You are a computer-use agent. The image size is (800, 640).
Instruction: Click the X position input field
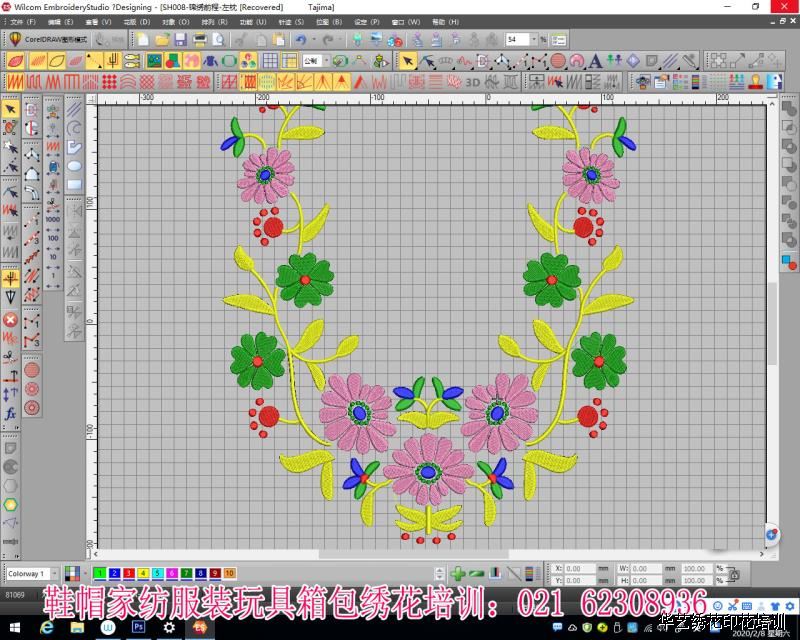click(580, 568)
